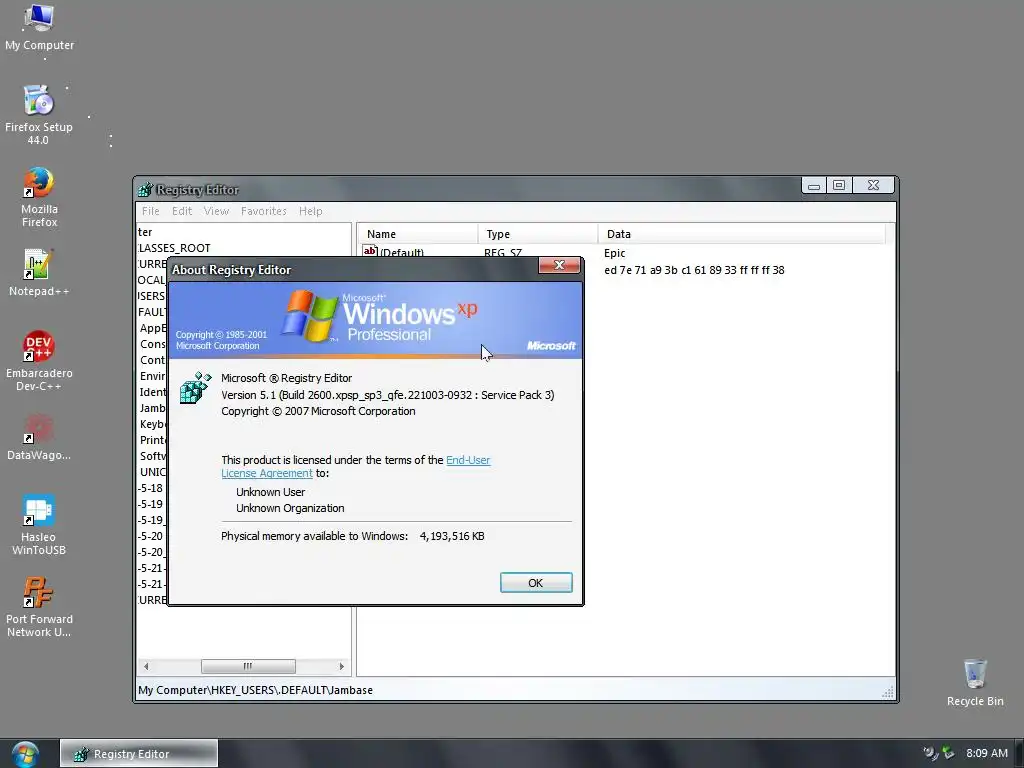The image size is (1024, 768).
Task: Open Mozilla Firefox desktop shortcut
Action: click(x=39, y=197)
